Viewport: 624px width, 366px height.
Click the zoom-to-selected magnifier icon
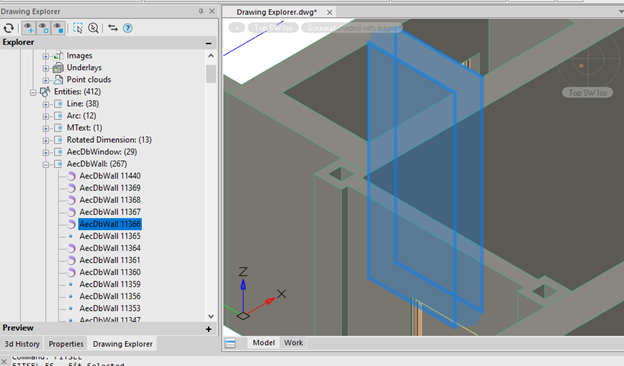[94, 28]
